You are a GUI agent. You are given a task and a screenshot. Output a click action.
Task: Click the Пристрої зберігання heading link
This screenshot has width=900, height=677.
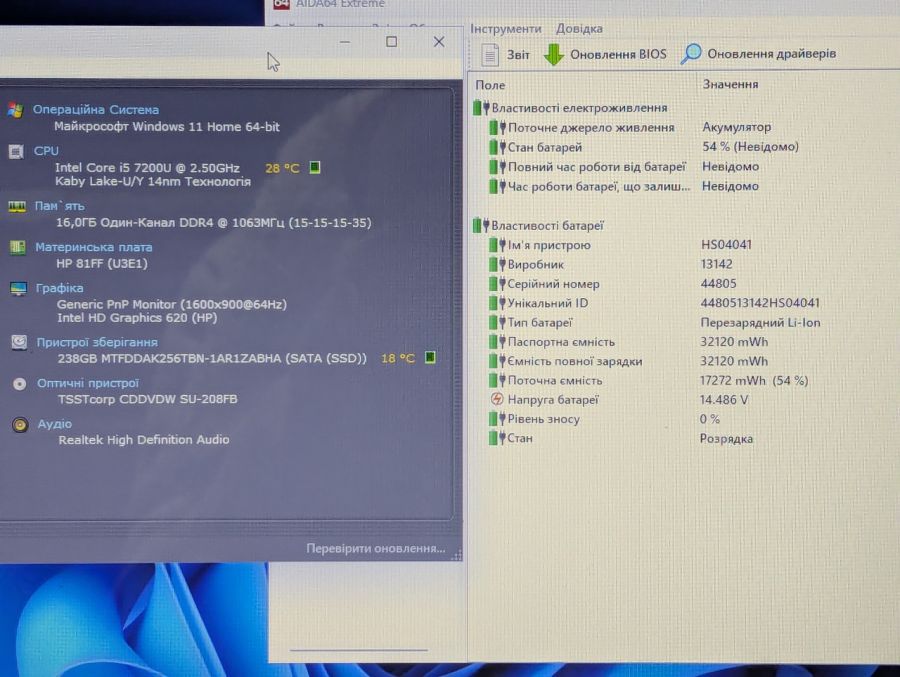(x=97, y=342)
